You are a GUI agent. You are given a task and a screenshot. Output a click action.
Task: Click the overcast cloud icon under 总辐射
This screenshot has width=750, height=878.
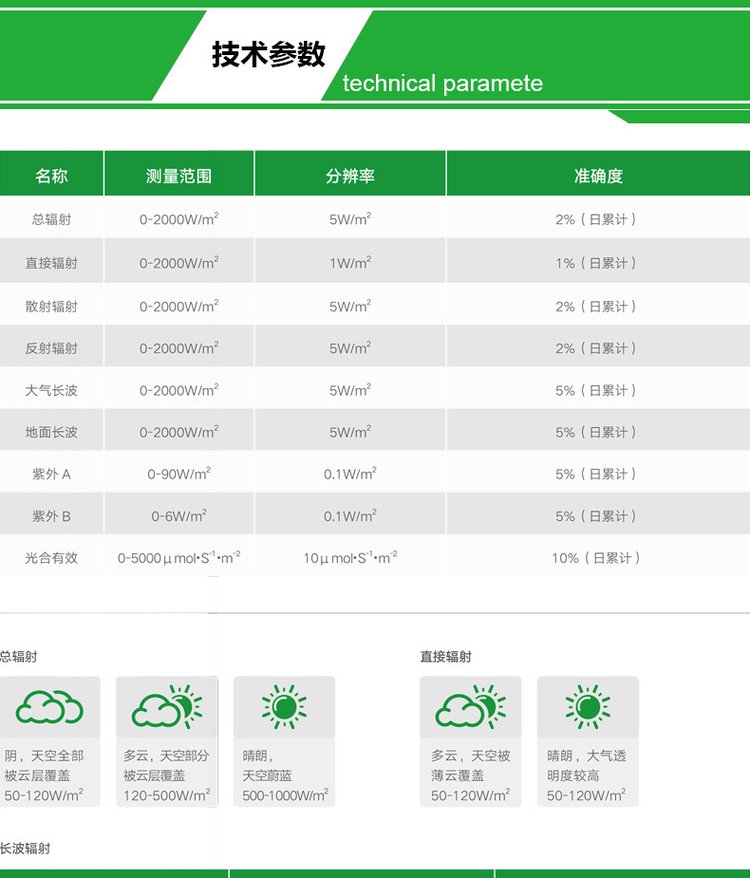click(49, 708)
